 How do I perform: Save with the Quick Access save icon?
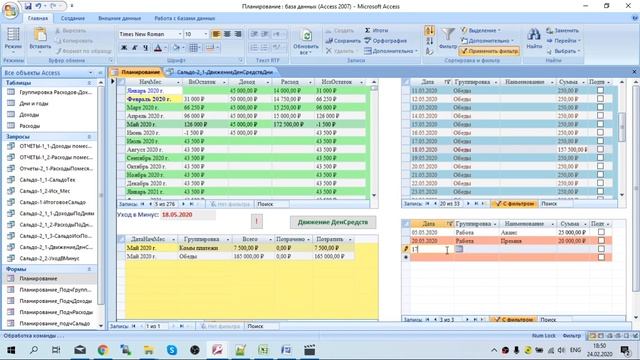(28, 6)
